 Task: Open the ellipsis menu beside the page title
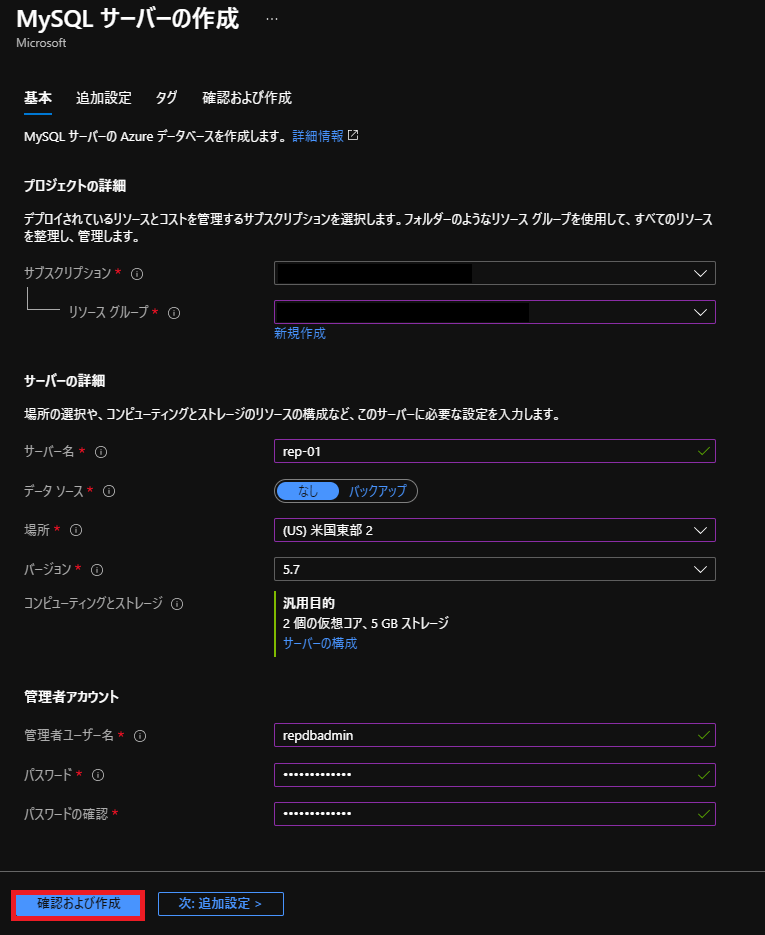[x=272, y=19]
